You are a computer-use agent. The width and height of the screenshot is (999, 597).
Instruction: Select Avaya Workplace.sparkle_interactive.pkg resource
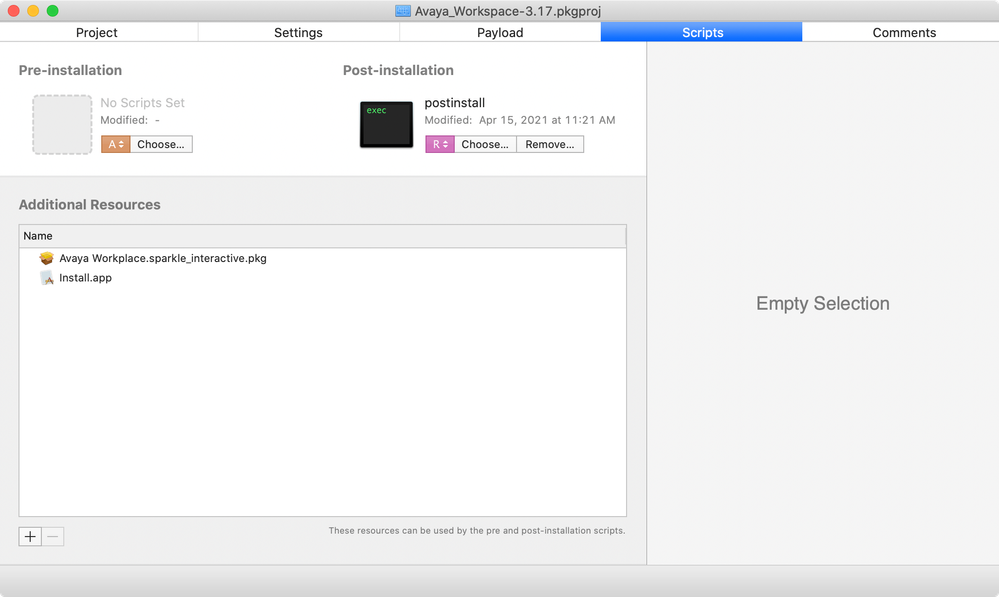[322, 258]
